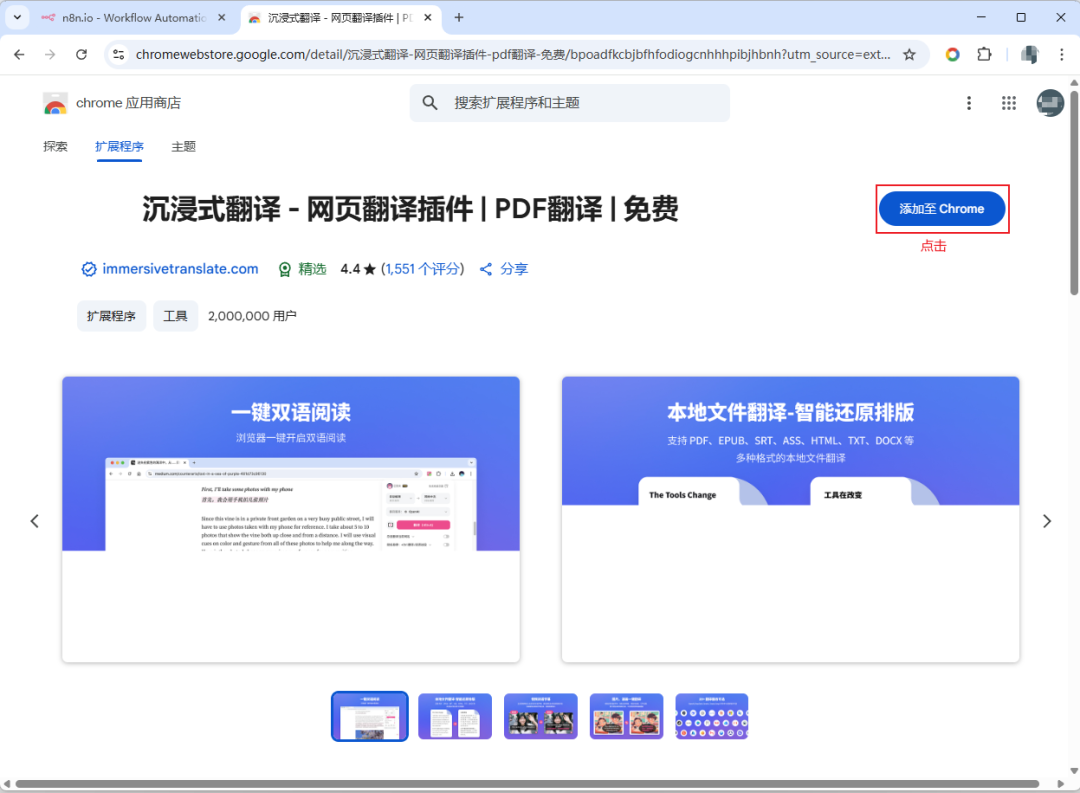Screen dimensions: 1080x793
Task: Show the next screenshot with right arrow
Action: click(x=1046, y=521)
